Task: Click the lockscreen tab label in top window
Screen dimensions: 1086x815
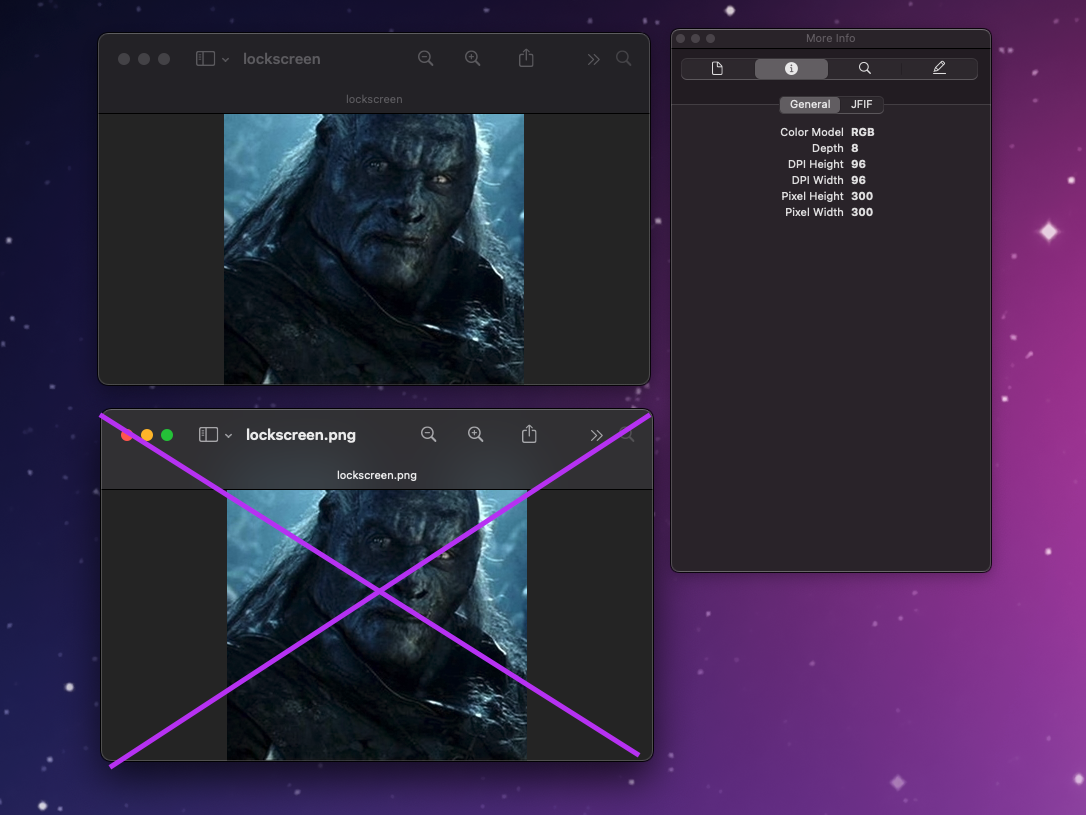Action: click(374, 99)
